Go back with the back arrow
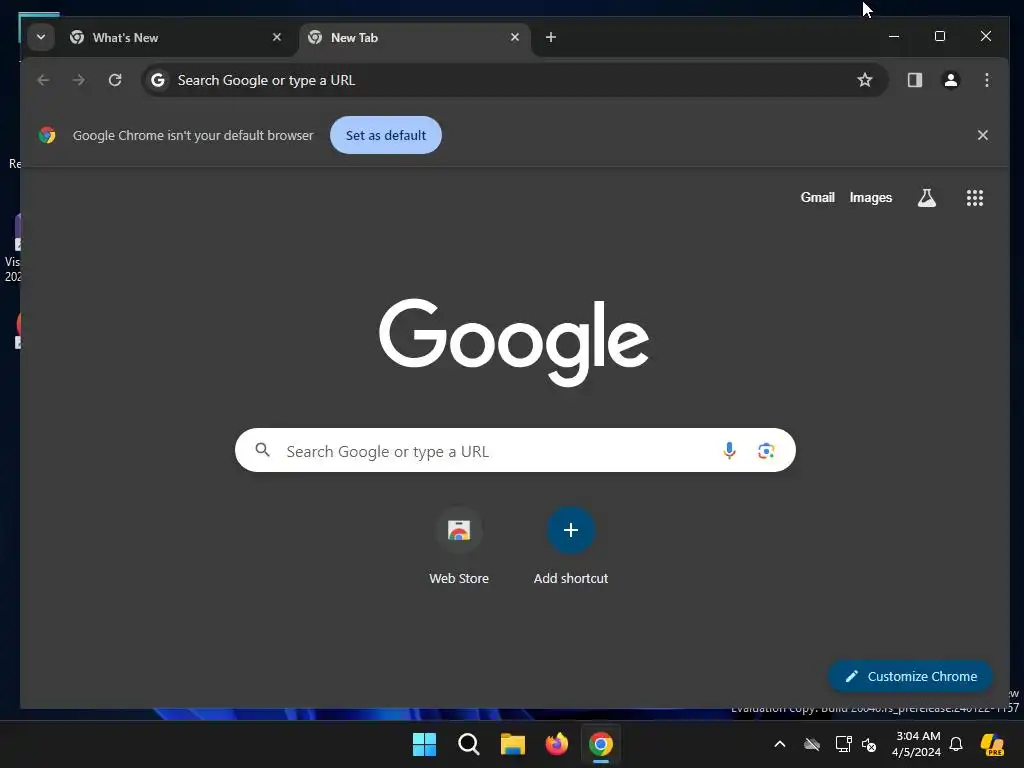 pyautogui.click(x=43, y=80)
